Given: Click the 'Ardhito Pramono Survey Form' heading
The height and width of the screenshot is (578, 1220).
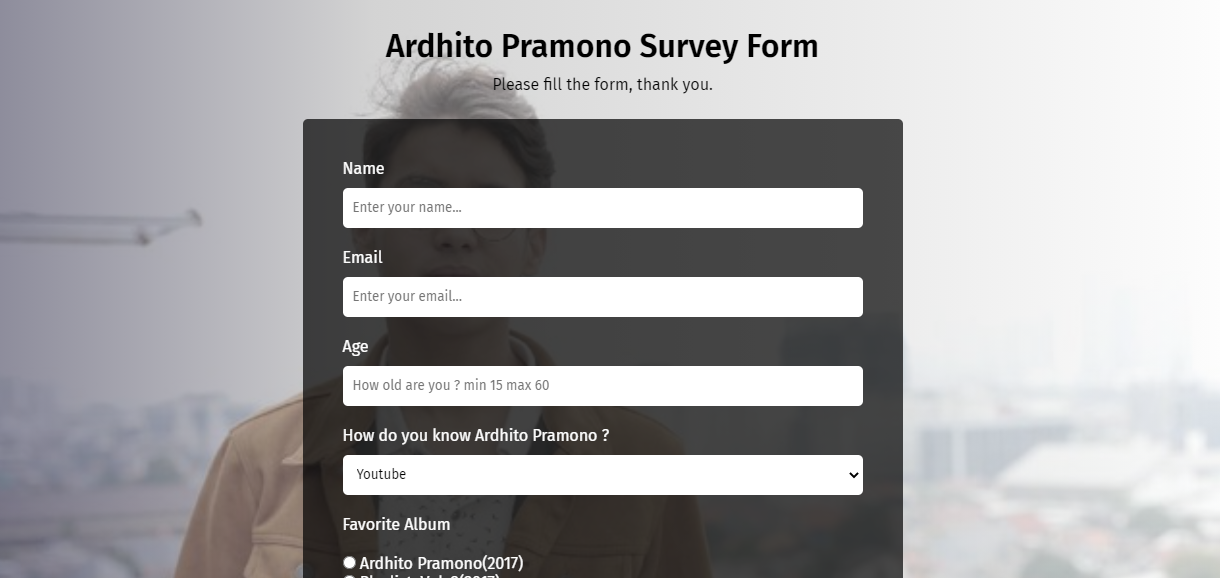Looking at the screenshot, I should (602, 46).
